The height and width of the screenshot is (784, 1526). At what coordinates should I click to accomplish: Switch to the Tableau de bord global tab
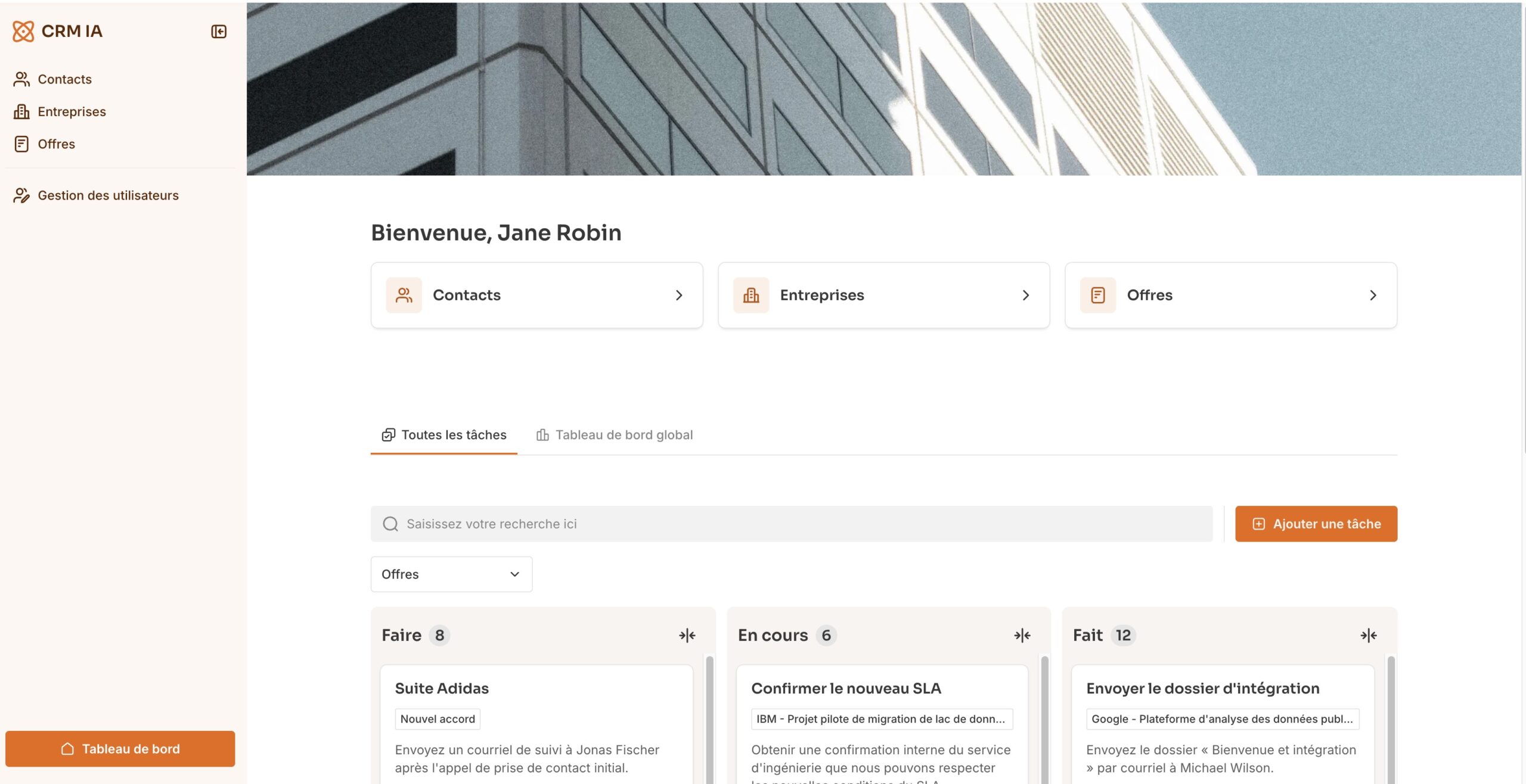(614, 435)
